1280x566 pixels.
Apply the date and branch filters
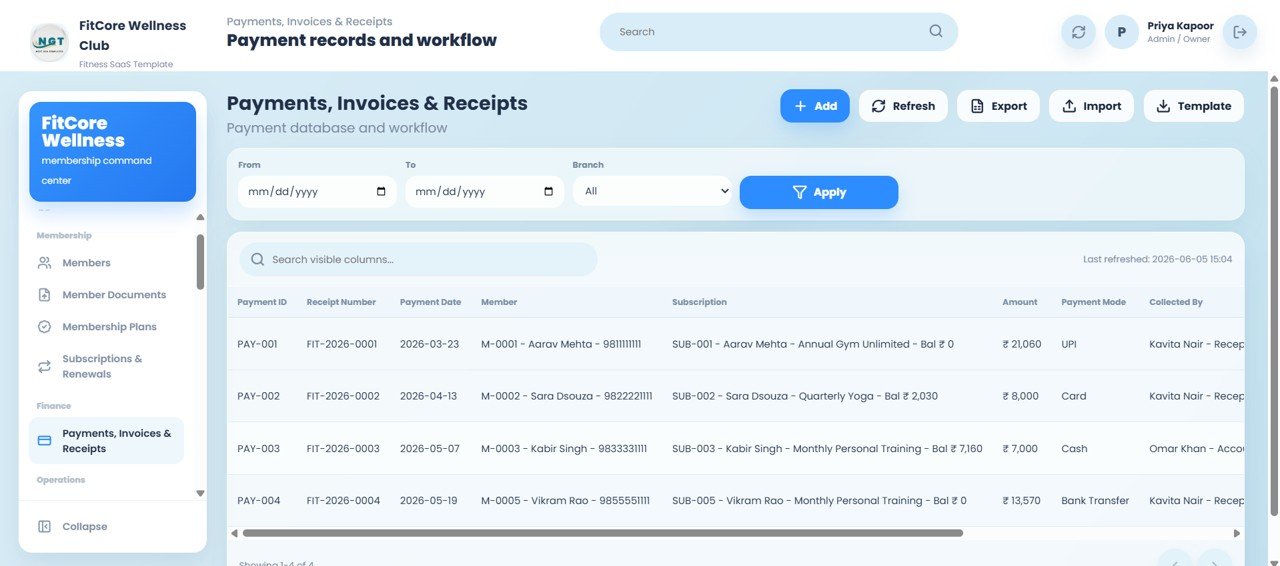(x=819, y=192)
